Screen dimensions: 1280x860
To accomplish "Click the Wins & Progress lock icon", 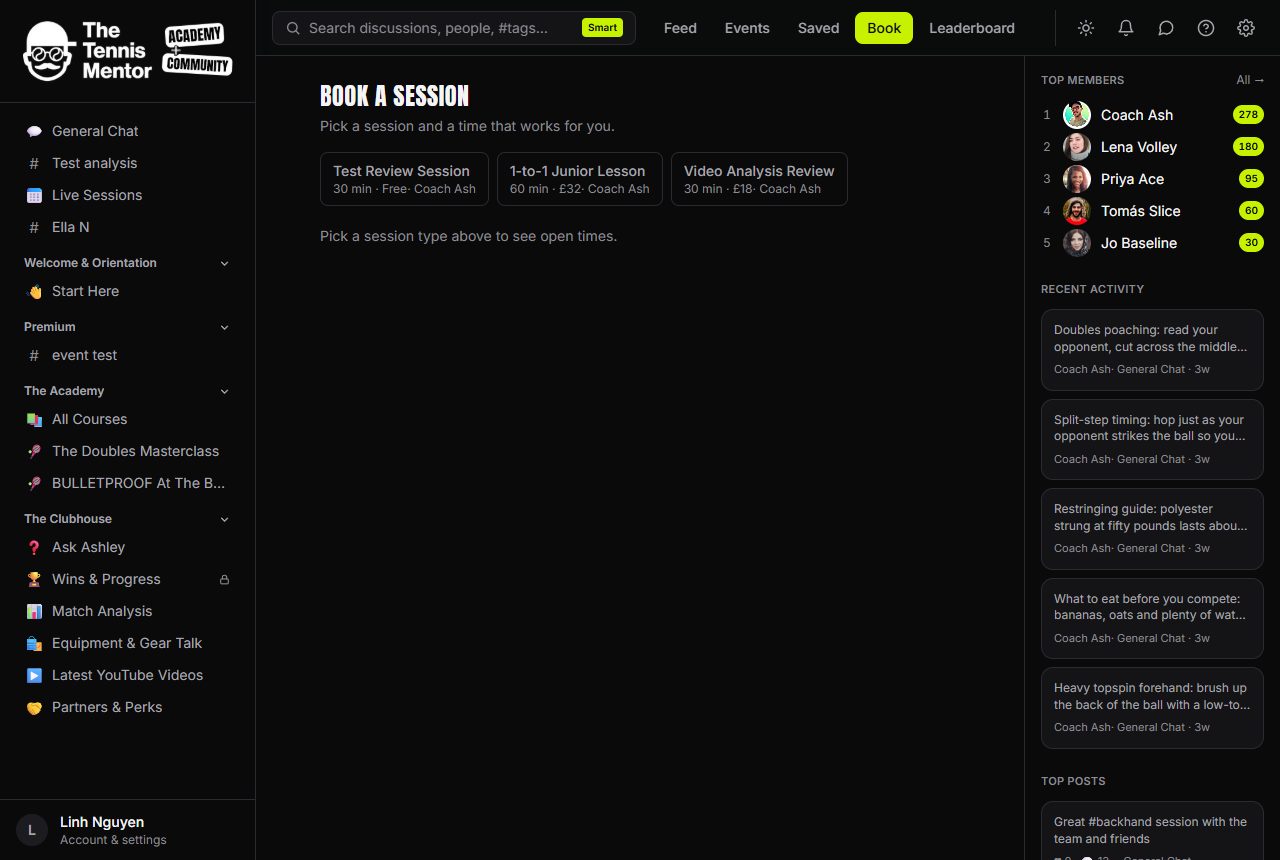I will pos(224,579).
